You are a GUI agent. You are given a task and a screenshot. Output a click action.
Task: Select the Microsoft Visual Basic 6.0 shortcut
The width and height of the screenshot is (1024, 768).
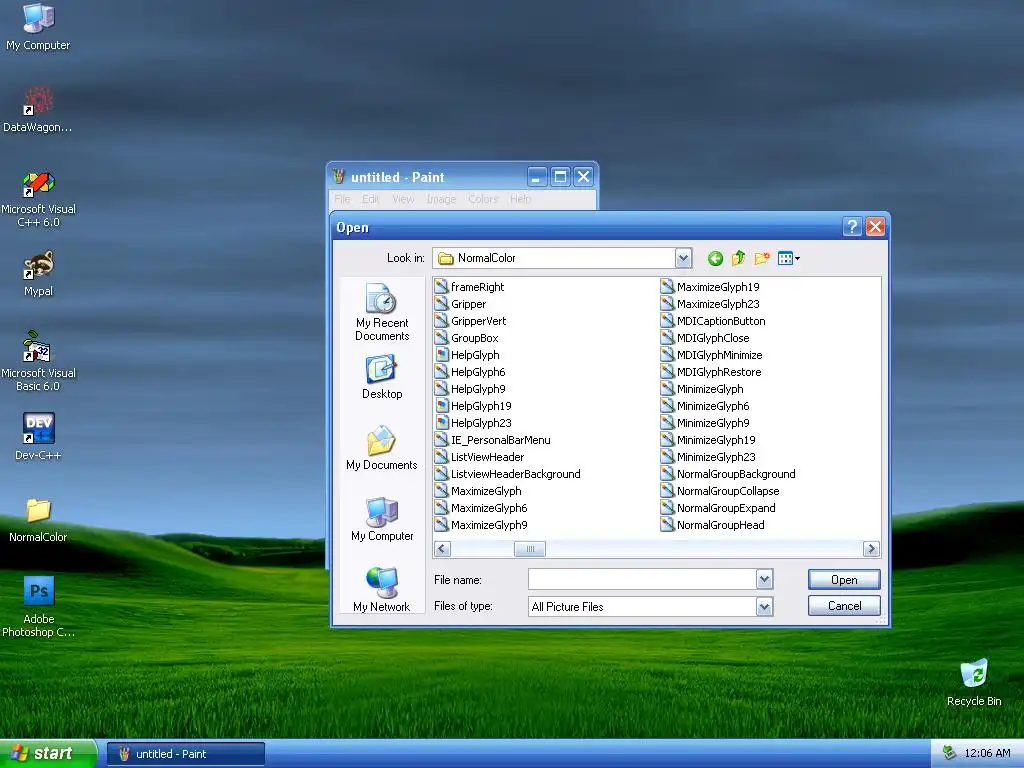click(38, 362)
